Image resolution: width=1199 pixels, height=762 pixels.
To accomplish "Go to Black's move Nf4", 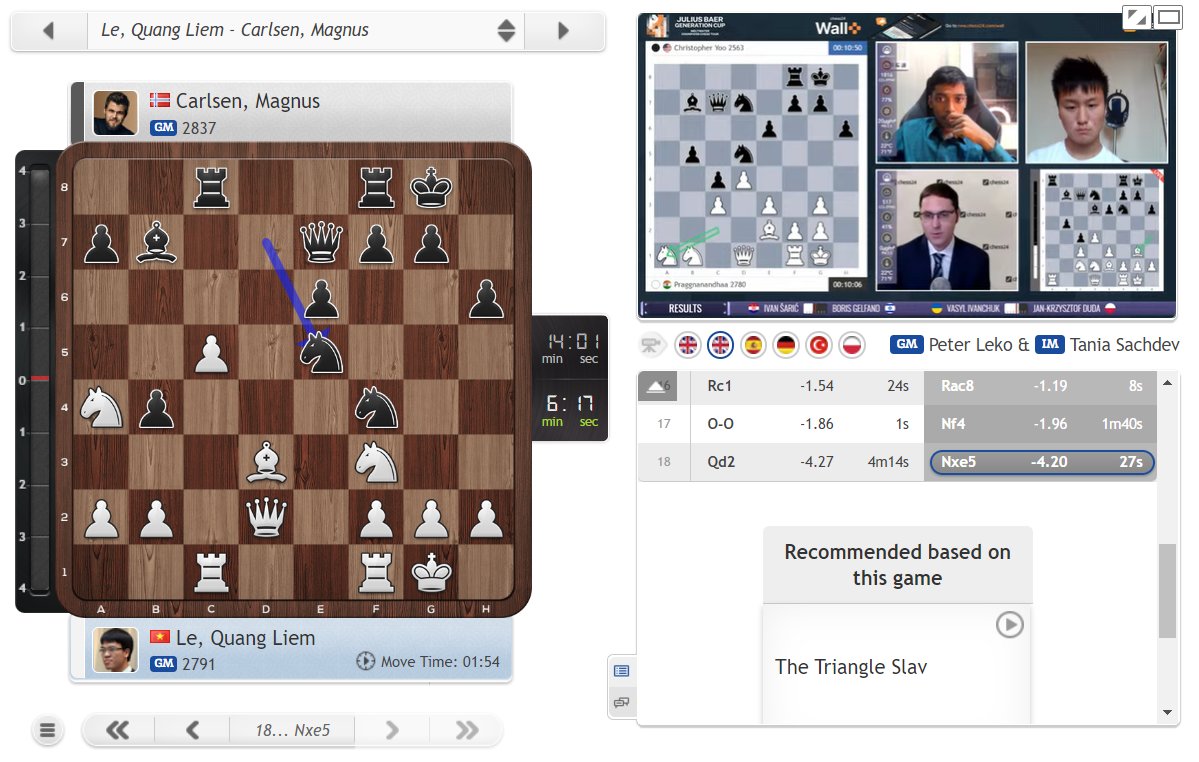I will coord(953,423).
